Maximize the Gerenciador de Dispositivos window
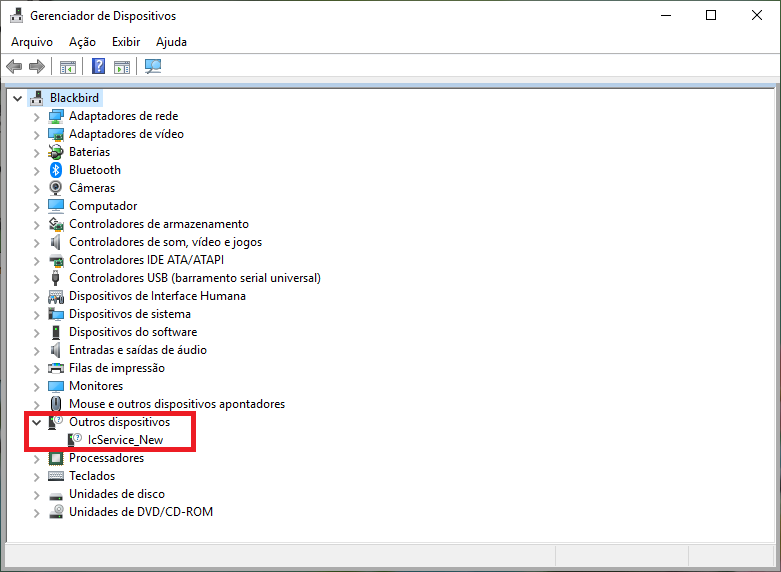 point(711,15)
